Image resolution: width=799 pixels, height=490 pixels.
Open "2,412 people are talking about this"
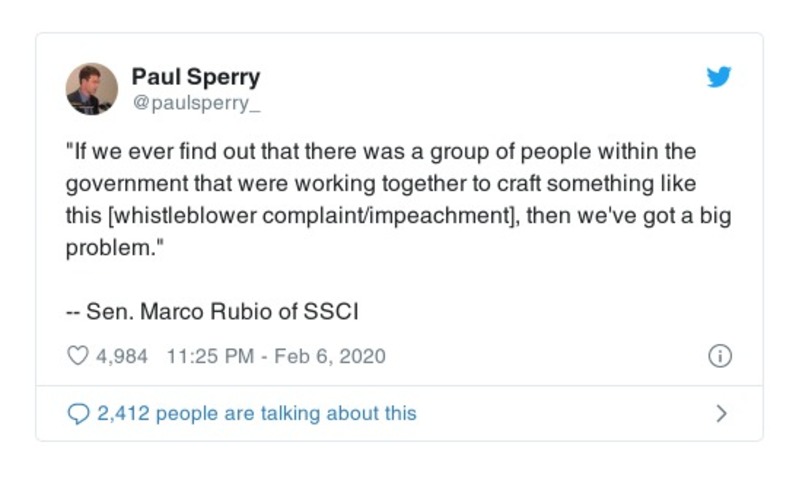pyautogui.click(x=256, y=413)
